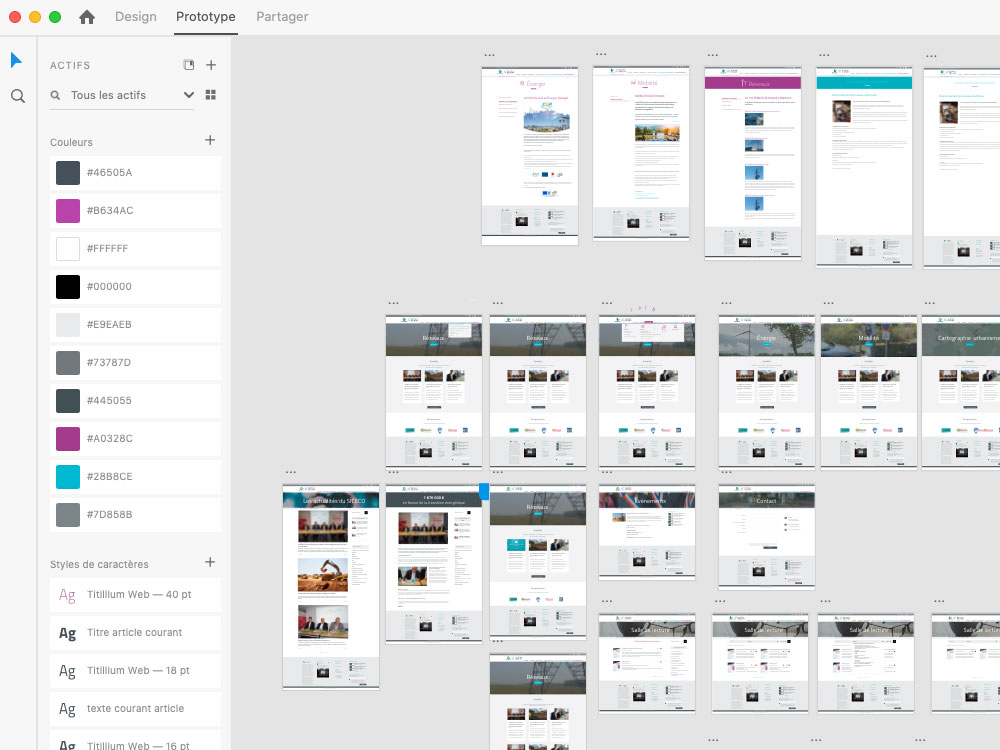Click the blue home-screen marker on the artboard
Image resolution: width=1000 pixels, height=750 pixels.
(485, 491)
